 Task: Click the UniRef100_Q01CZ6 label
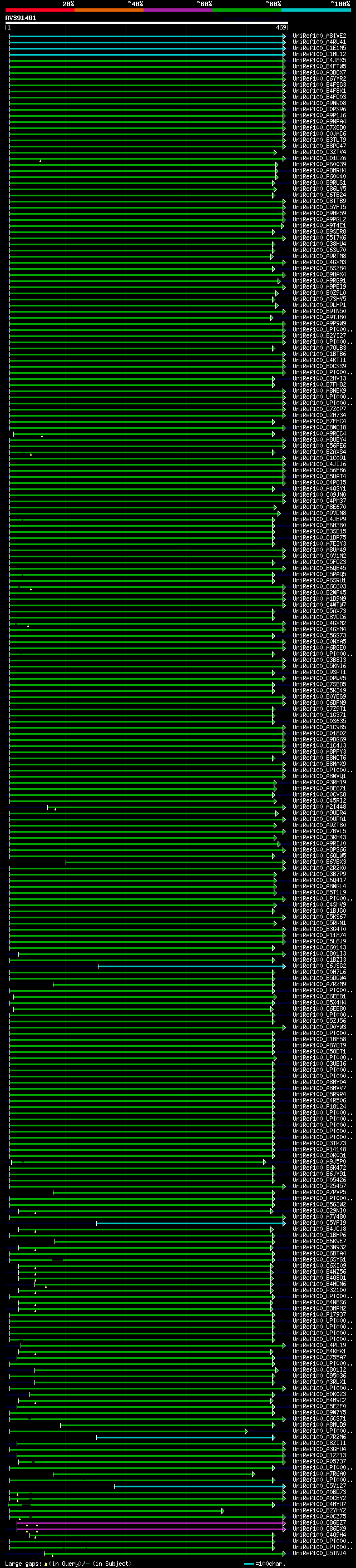pyautogui.click(x=319, y=159)
